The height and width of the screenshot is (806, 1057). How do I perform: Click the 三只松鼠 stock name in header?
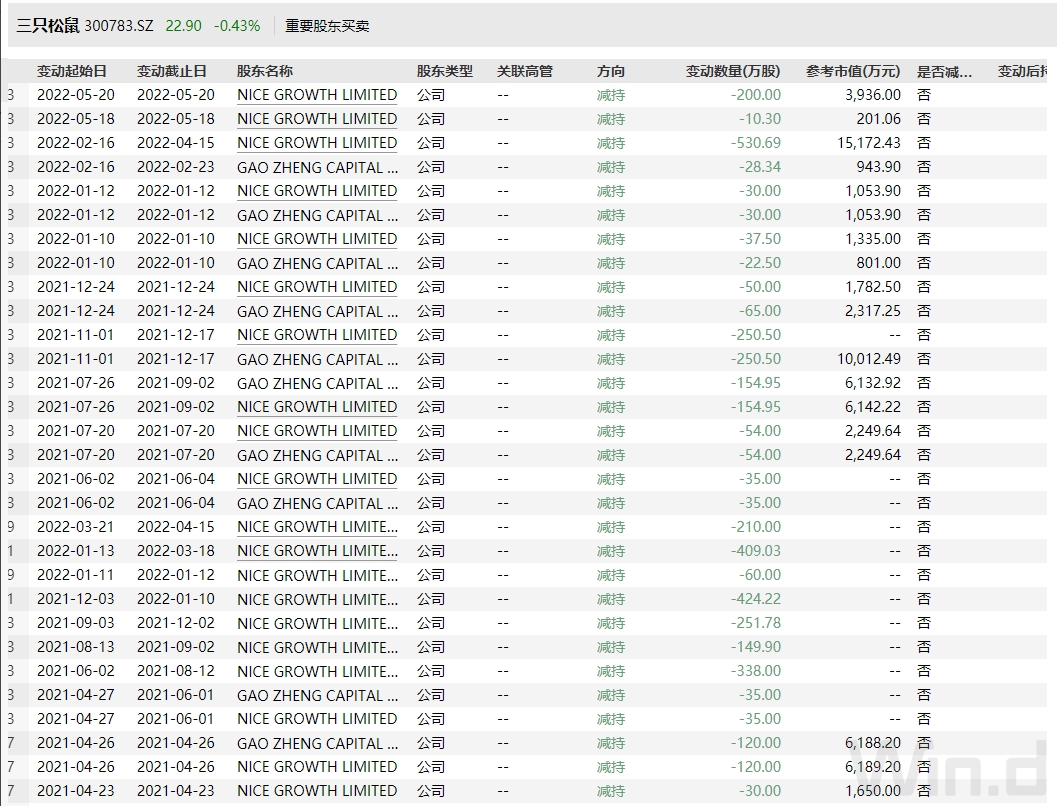tap(47, 25)
